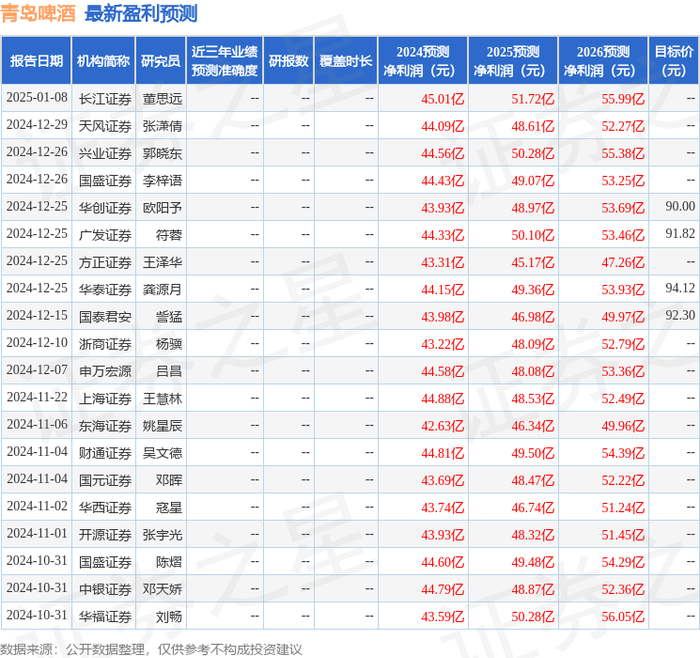Select 开源证券 institution cell

(x=105, y=534)
